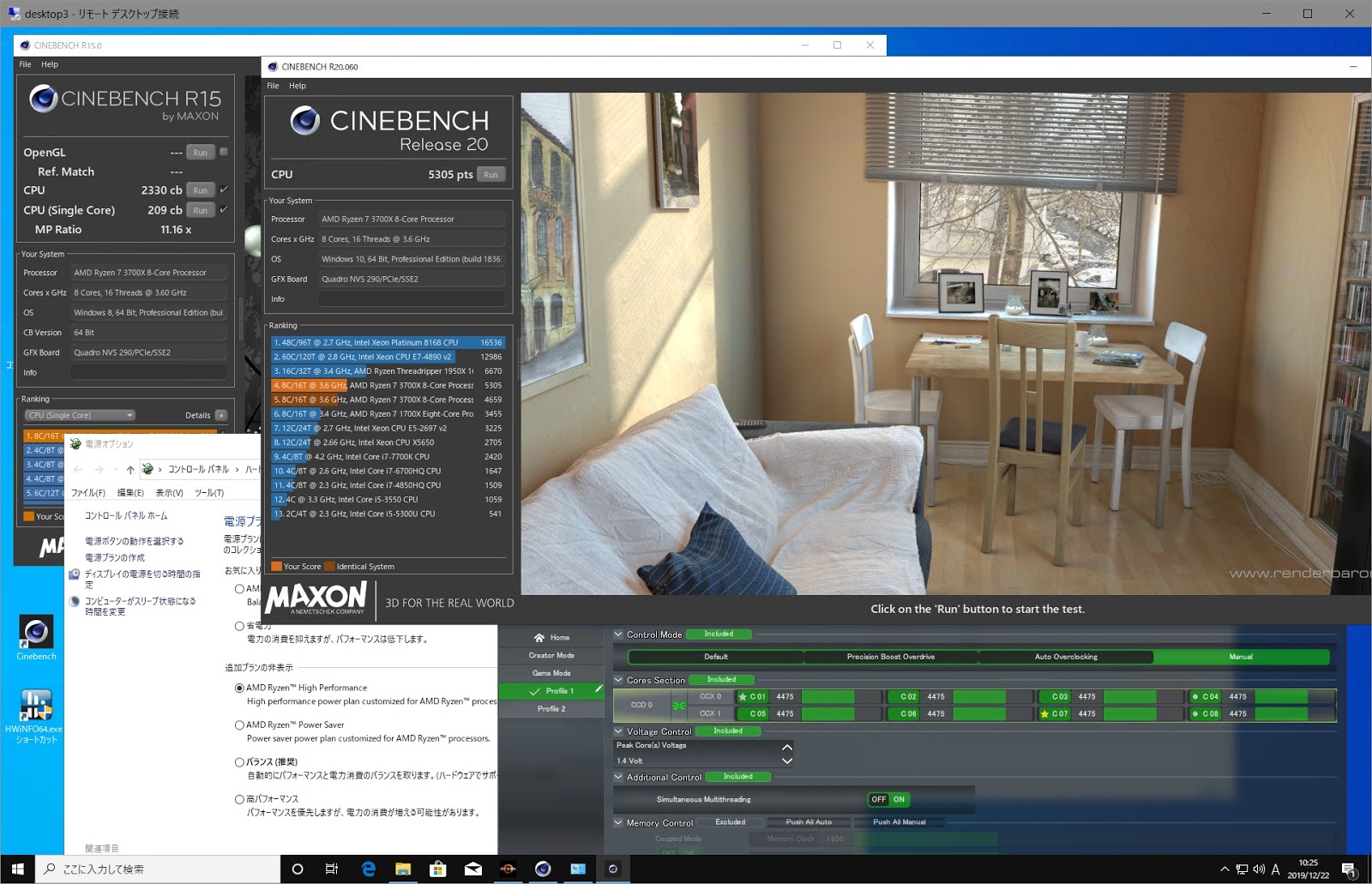1372x884 pixels.
Task: Click the star icon on core C 07
Action: click(1044, 714)
